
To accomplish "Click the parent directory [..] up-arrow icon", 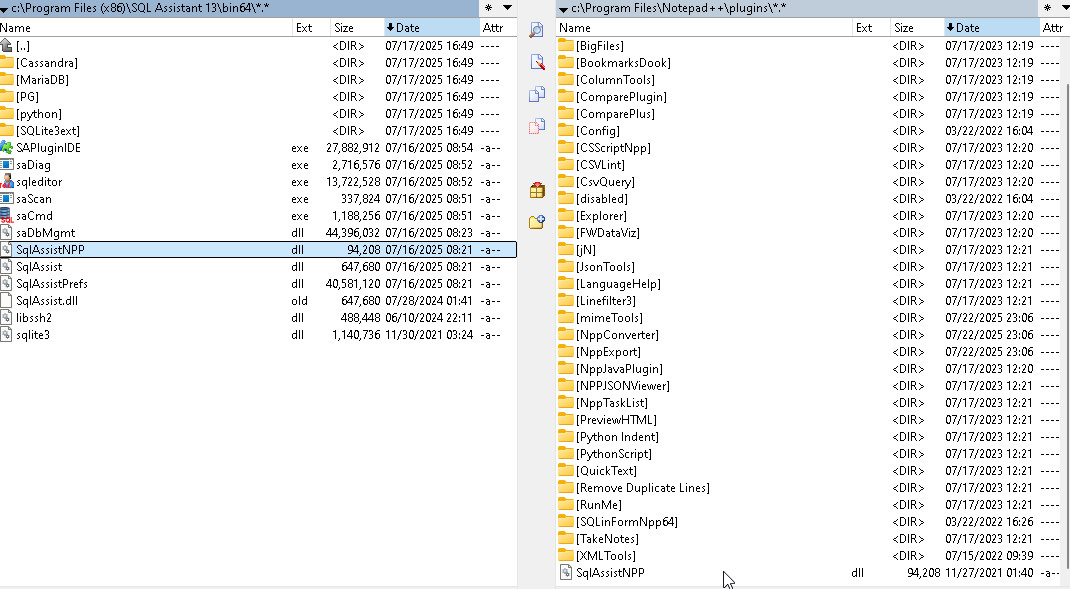I will tap(7, 46).
